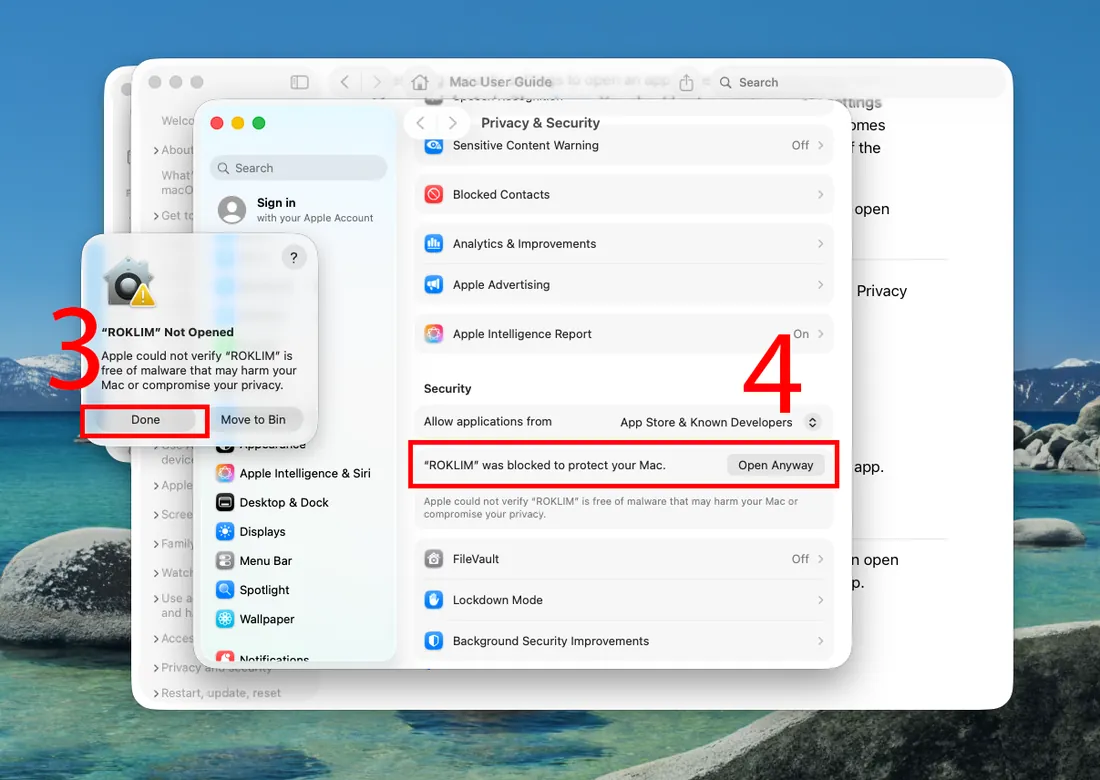Click the question mark help button in the dialog

[x=294, y=257]
